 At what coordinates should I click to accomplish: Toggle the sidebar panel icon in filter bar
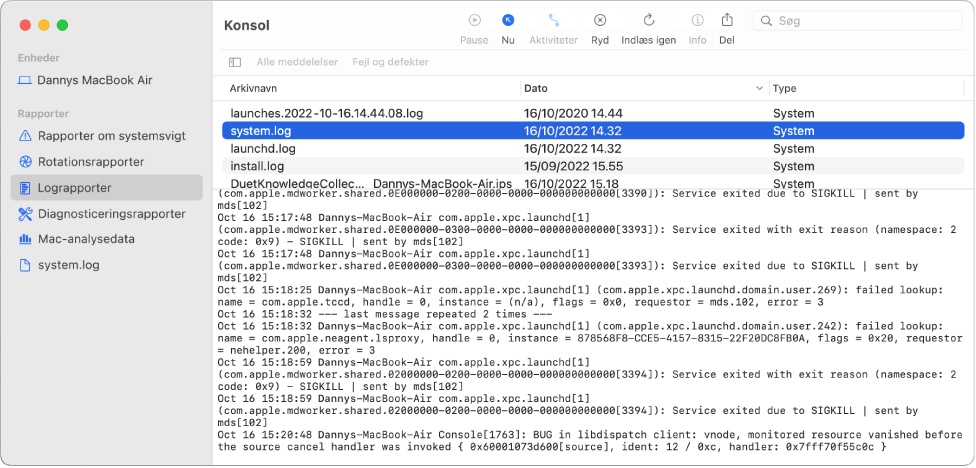[235, 62]
